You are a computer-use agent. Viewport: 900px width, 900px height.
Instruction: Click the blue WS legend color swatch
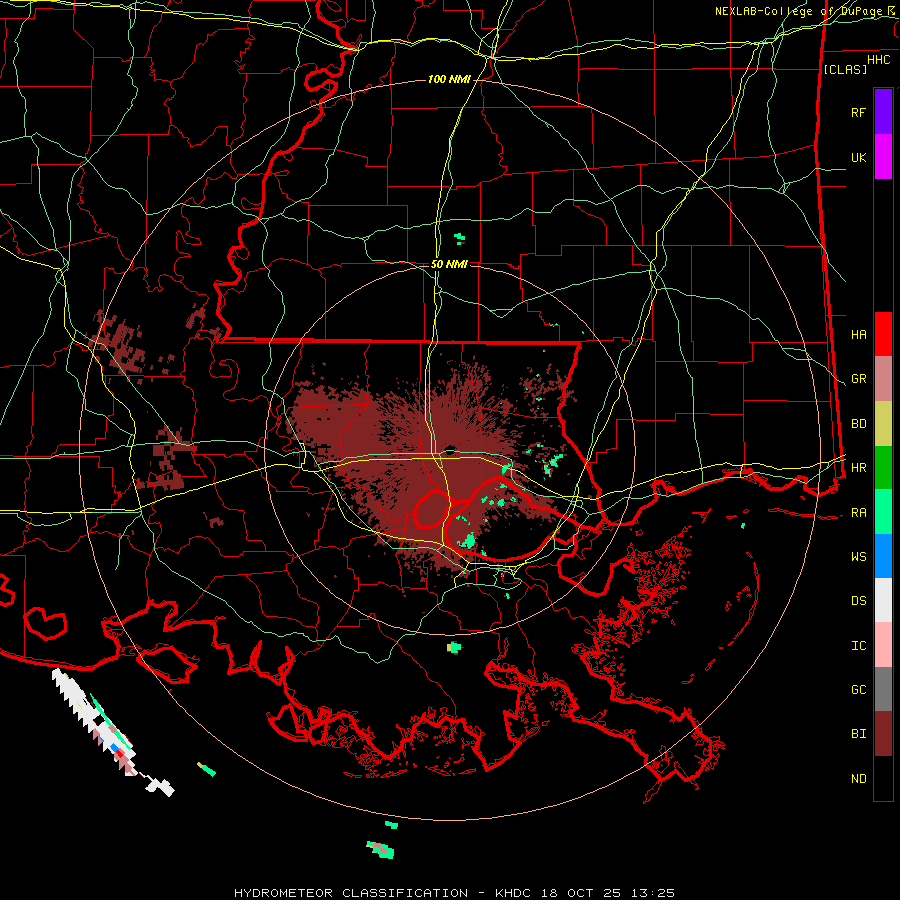[883, 556]
